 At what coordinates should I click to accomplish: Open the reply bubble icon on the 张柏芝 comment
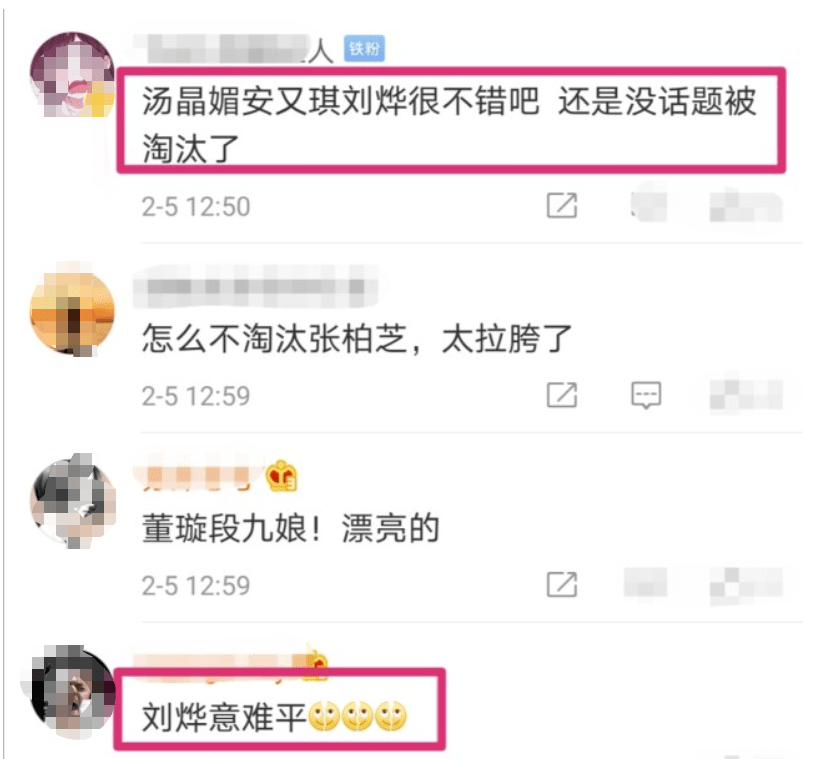click(x=646, y=395)
